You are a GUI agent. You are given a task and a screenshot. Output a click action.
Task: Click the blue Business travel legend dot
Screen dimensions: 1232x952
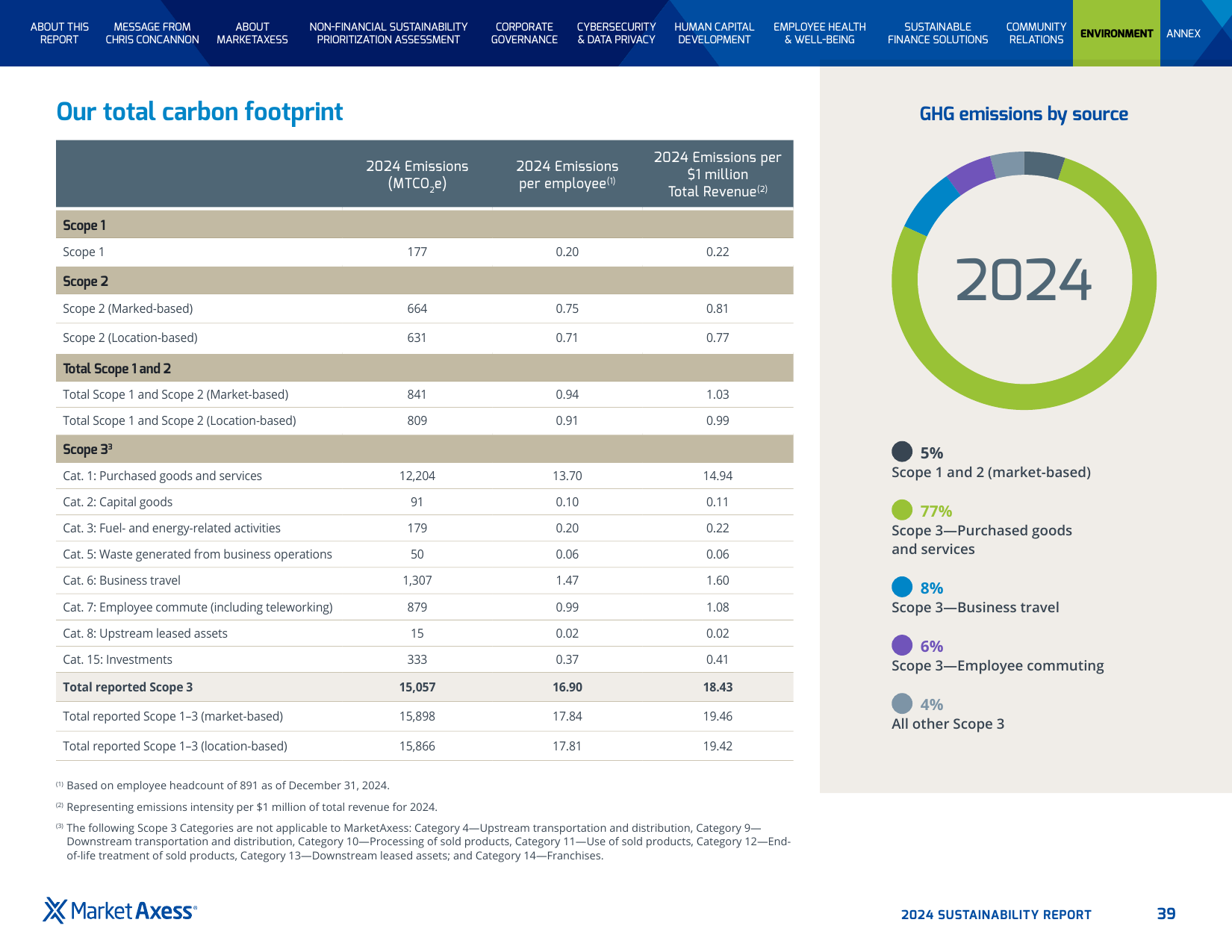point(902,586)
